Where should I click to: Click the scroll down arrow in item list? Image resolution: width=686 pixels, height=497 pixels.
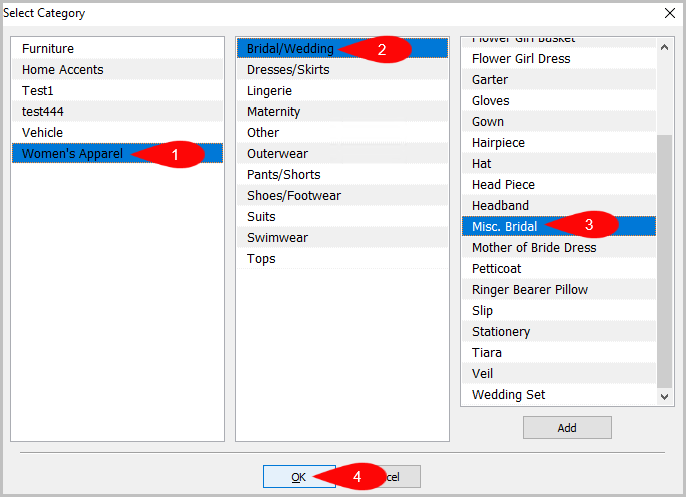tap(664, 396)
